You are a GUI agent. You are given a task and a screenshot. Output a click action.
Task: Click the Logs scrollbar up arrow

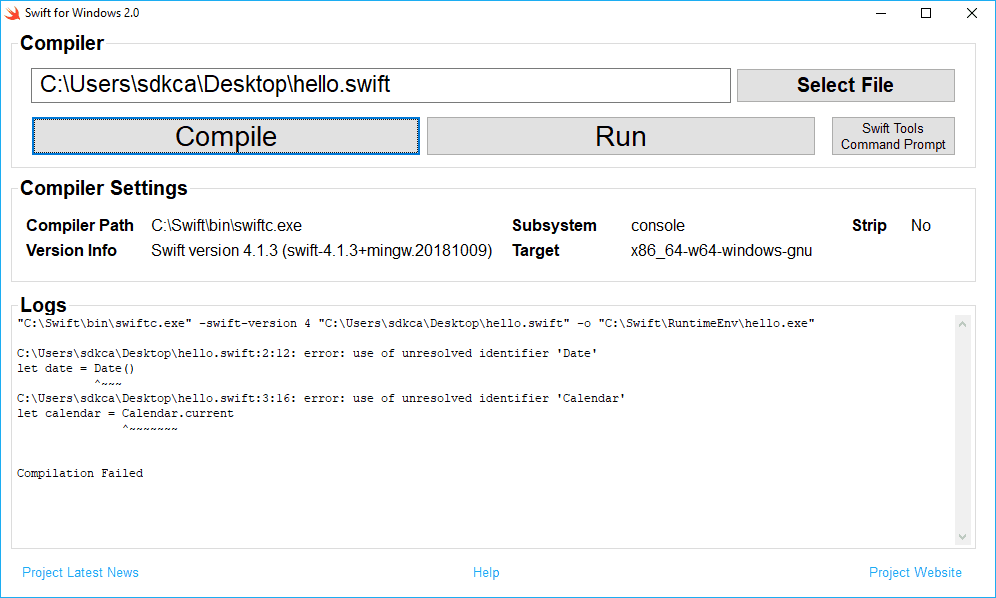tap(962, 324)
